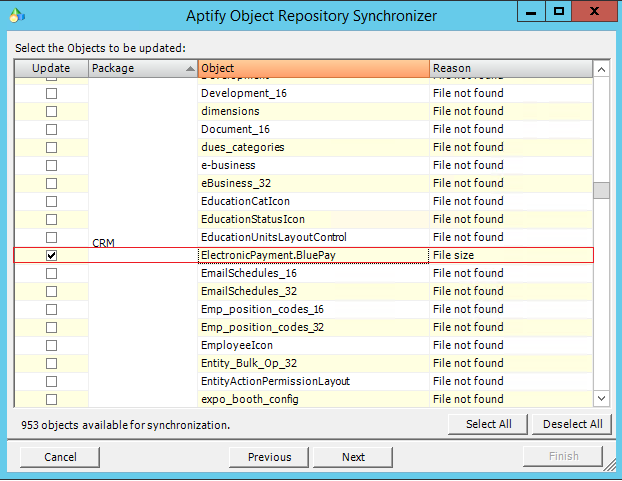Minimize the Synchronizer window
Screen dimensions: 622x481
531,12
